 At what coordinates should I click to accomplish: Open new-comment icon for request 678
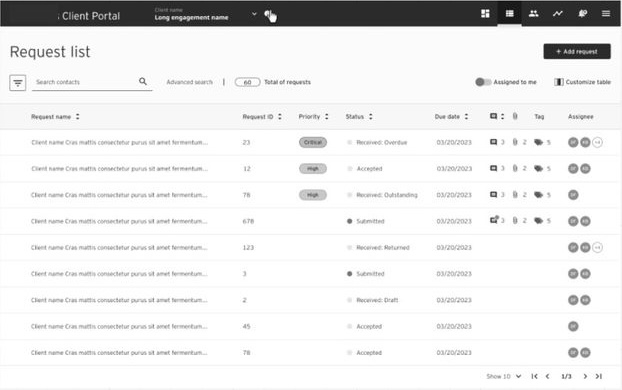pyautogui.click(x=494, y=220)
